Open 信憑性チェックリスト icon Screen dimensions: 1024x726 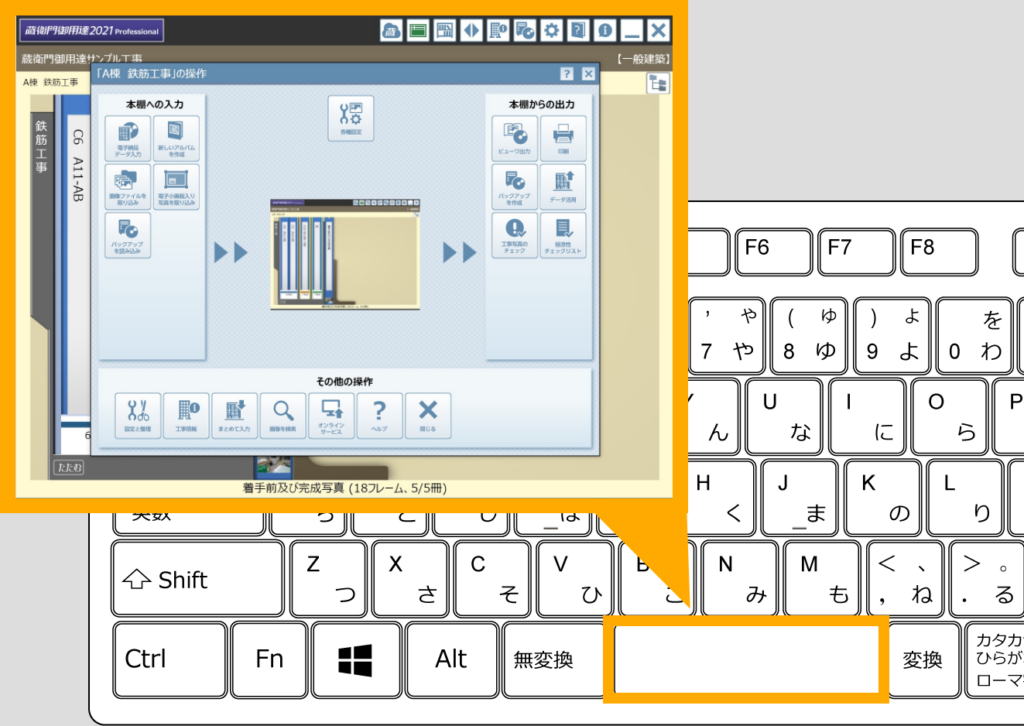[563, 235]
